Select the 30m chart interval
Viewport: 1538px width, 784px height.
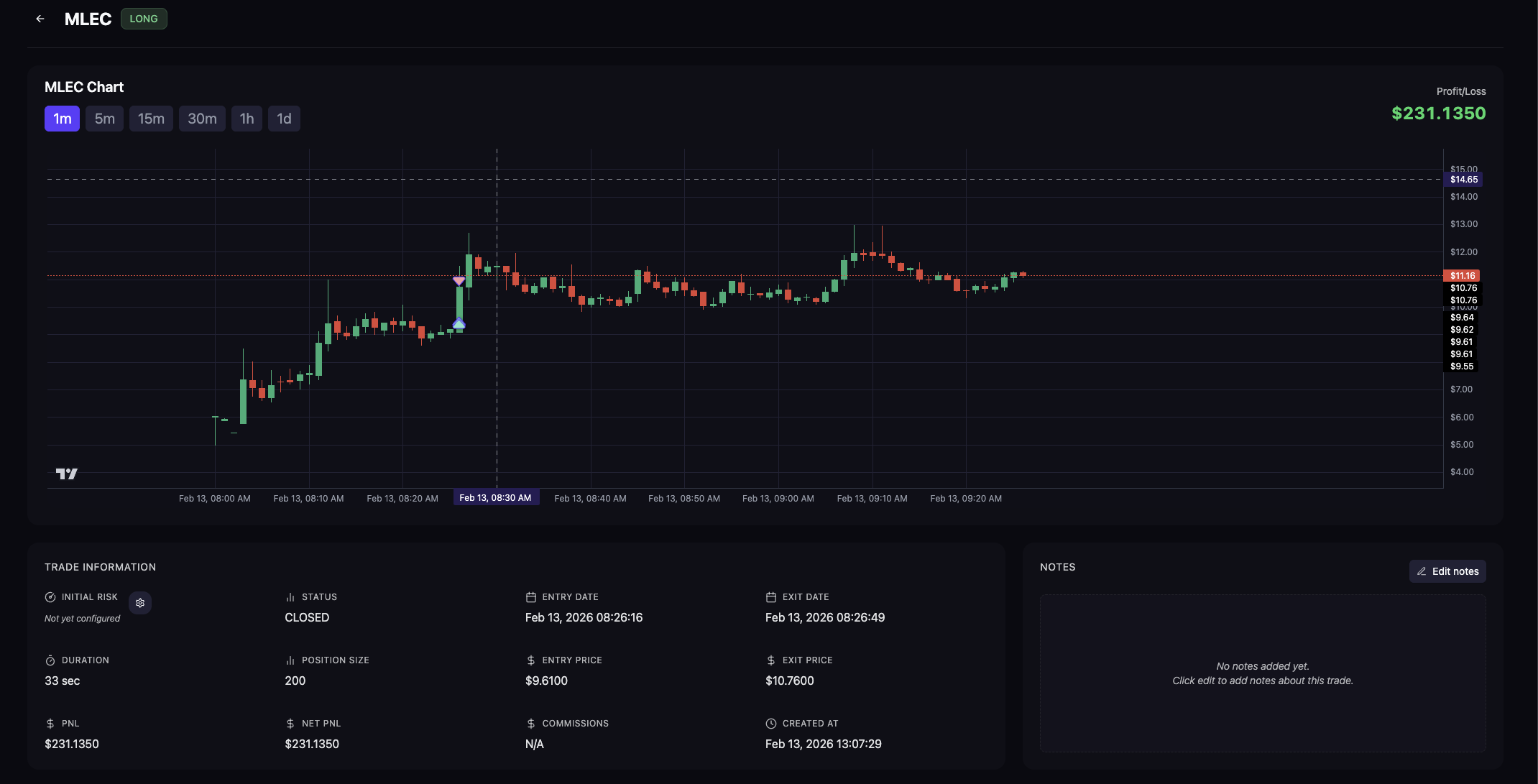pyautogui.click(x=202, y=119)
